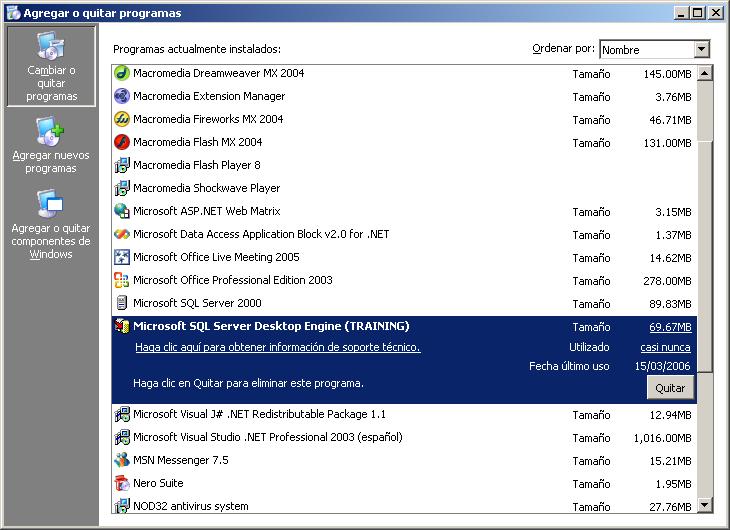Click the Data Access Application Block icon

pos(122,234)
